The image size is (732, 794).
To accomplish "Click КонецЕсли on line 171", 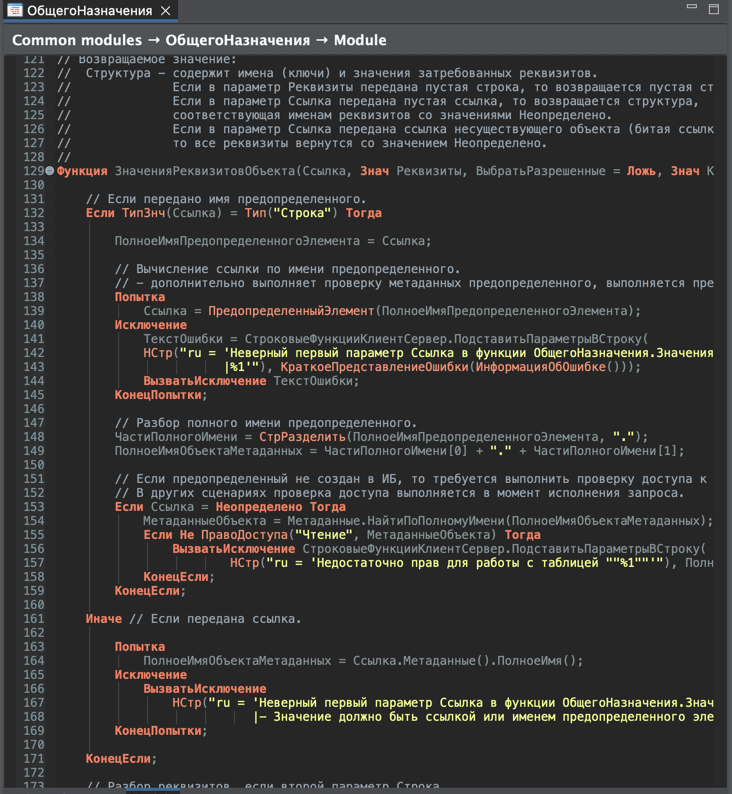I will 118,759.
